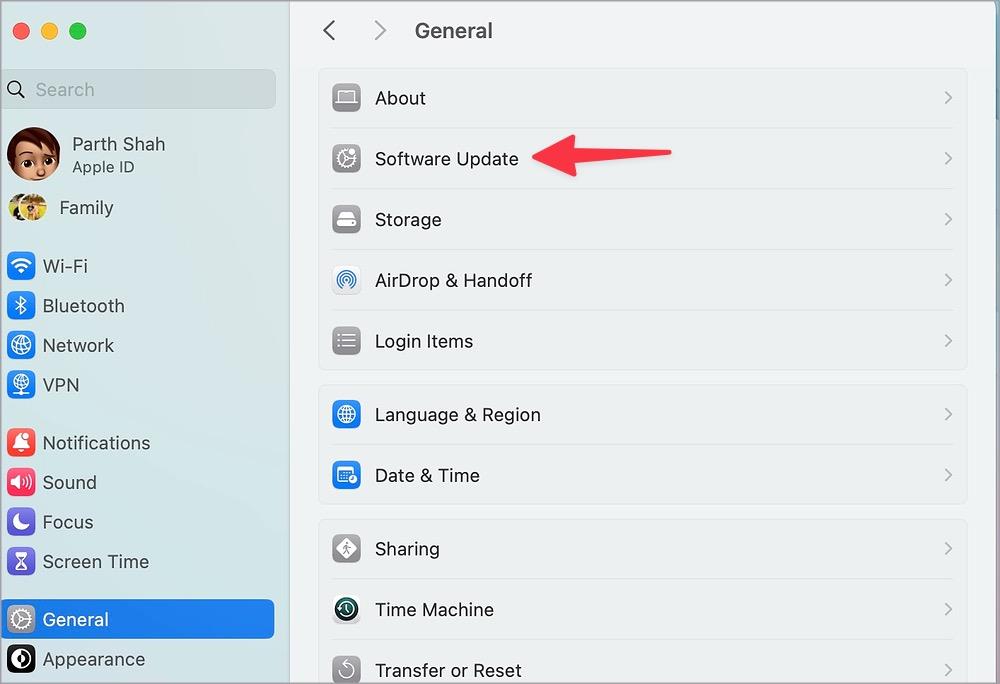Click the Notifications bell icon
This screenshot has height=684, width=1000.
tap(21, 442)
